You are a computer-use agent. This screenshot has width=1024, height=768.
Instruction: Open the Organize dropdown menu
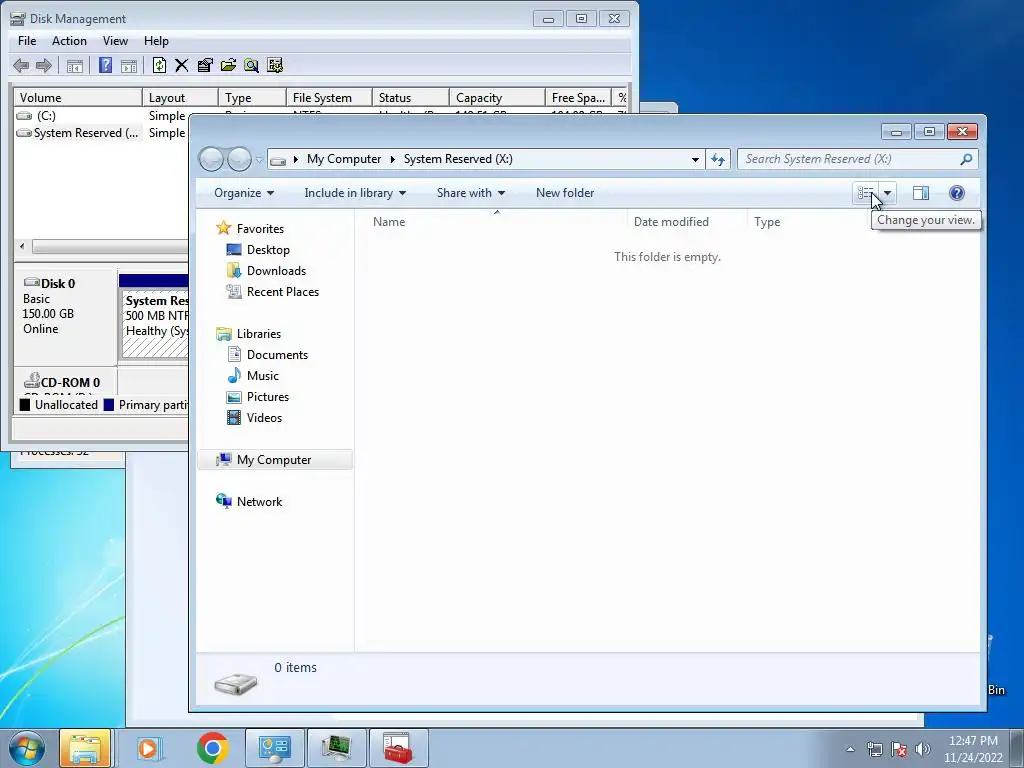[x=244, y=193]
